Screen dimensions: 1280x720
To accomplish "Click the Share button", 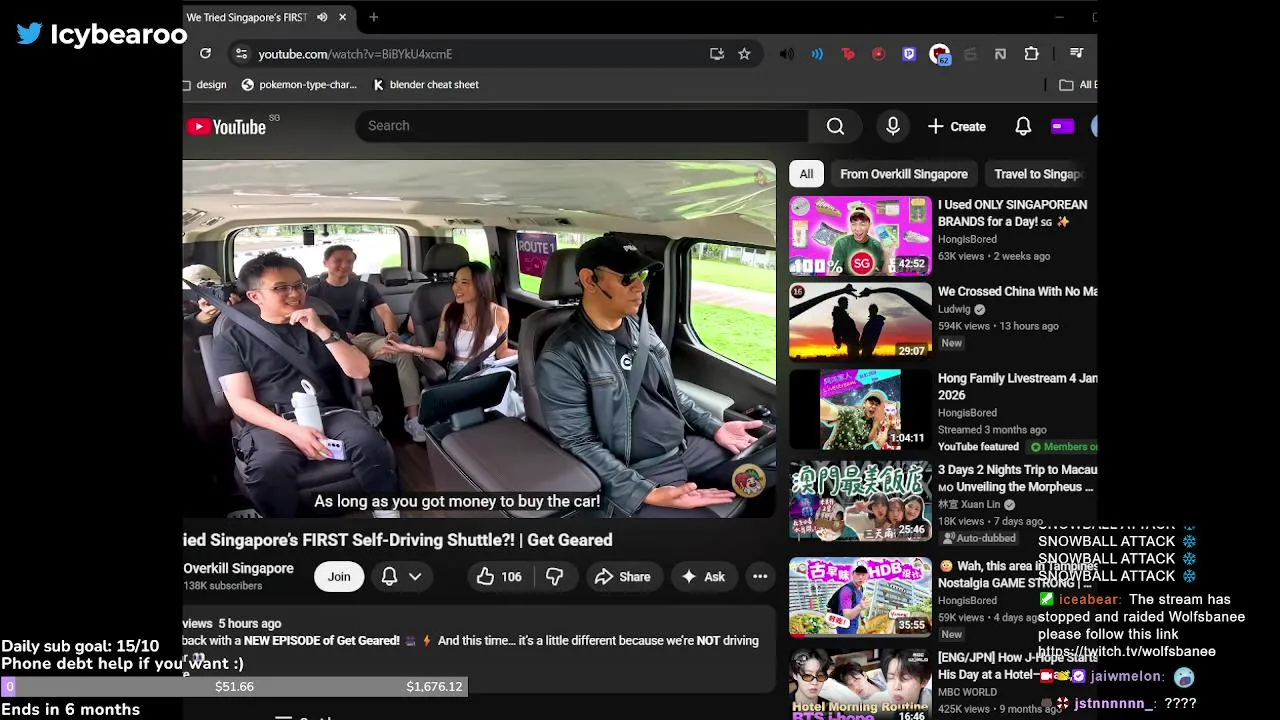I will coord(622,577).
